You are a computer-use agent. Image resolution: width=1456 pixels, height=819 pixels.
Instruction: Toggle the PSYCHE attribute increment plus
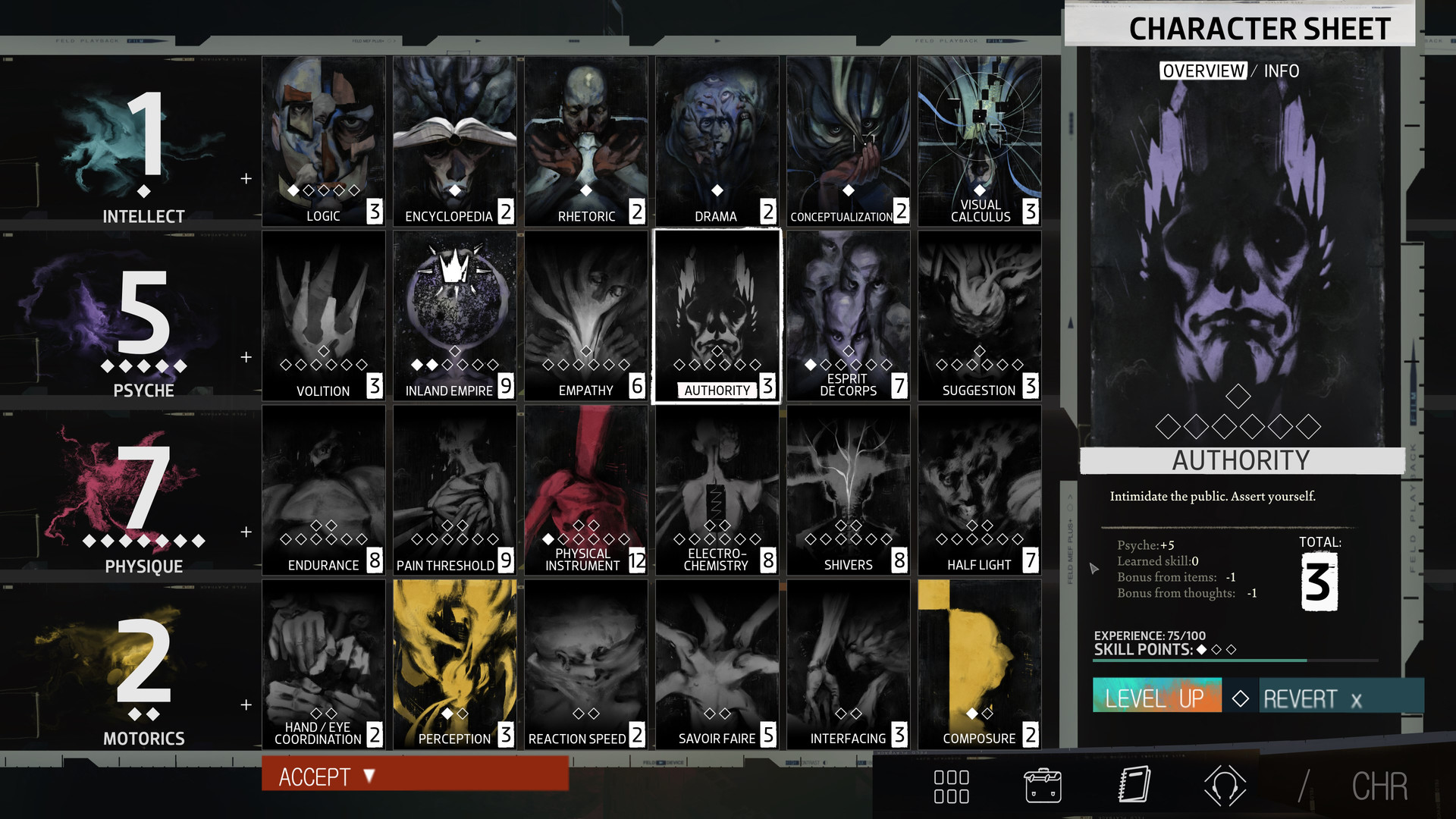(247, 357)
